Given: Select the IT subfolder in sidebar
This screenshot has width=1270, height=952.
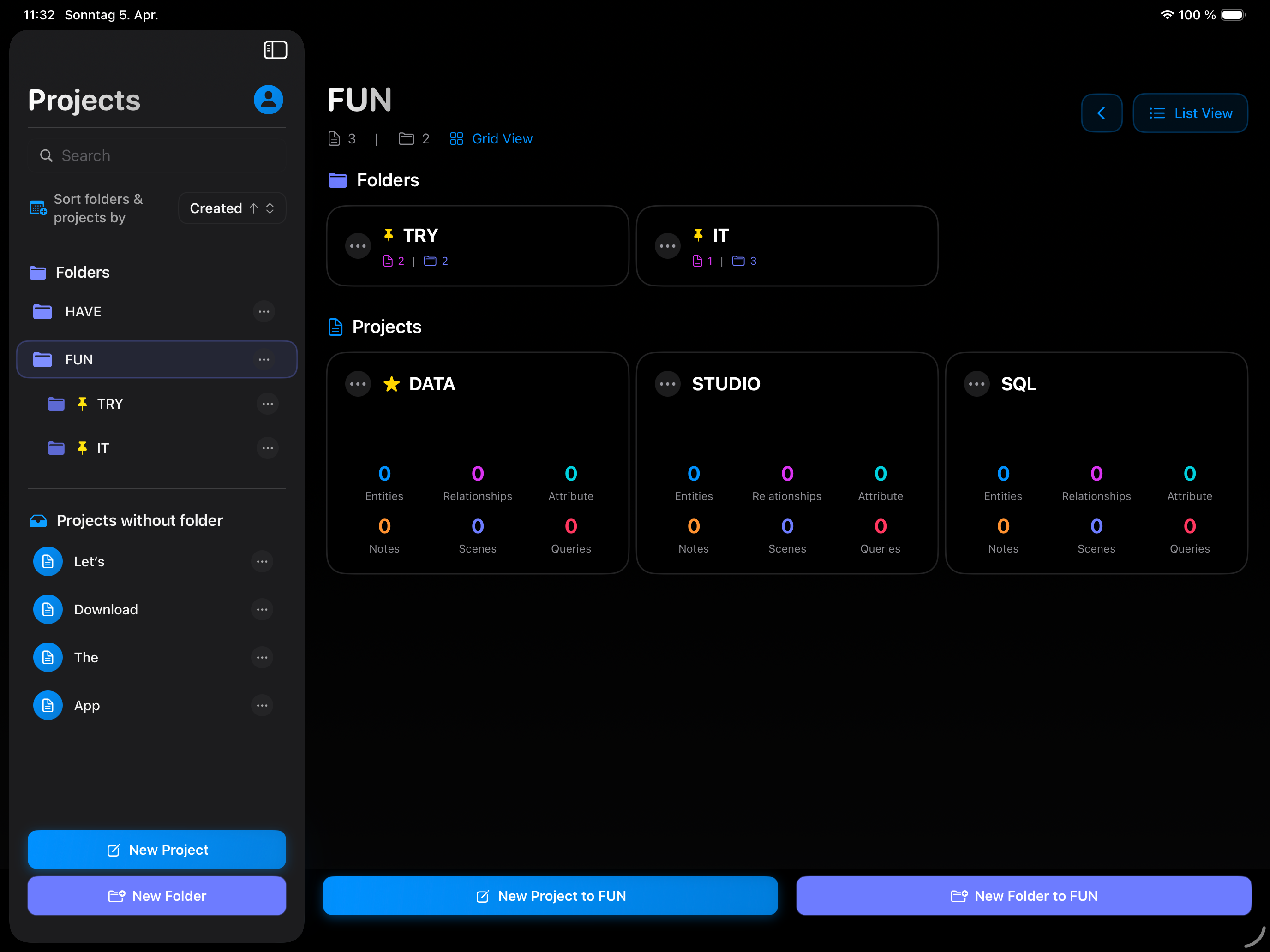Looking at the screenshot, I should pyautogui.click(x=157, y=448).
